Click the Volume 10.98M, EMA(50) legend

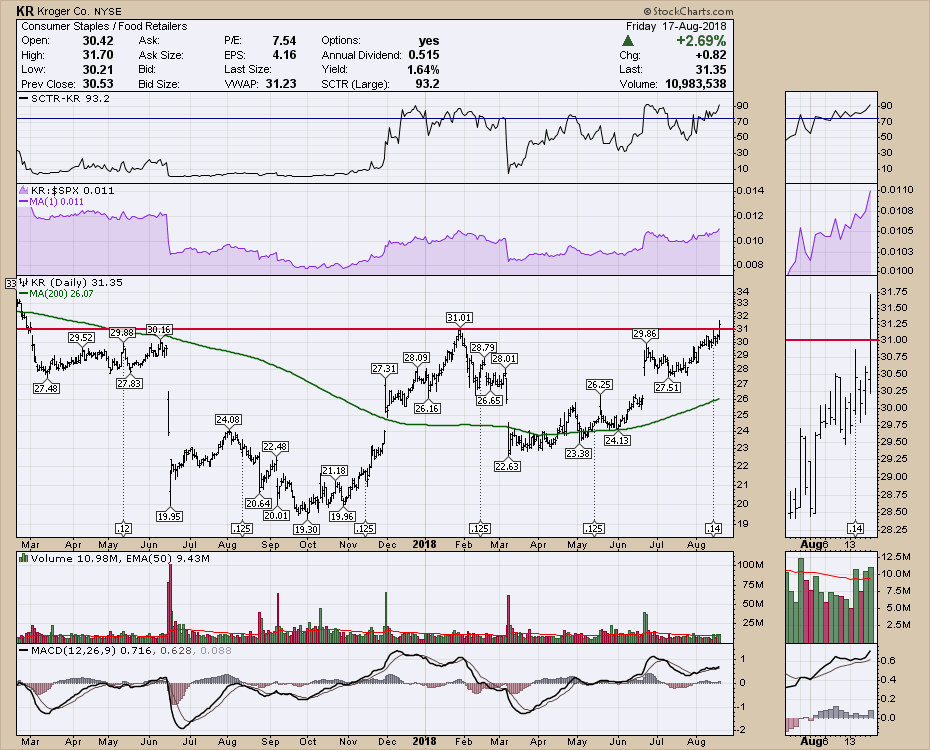tap(120, 558)
